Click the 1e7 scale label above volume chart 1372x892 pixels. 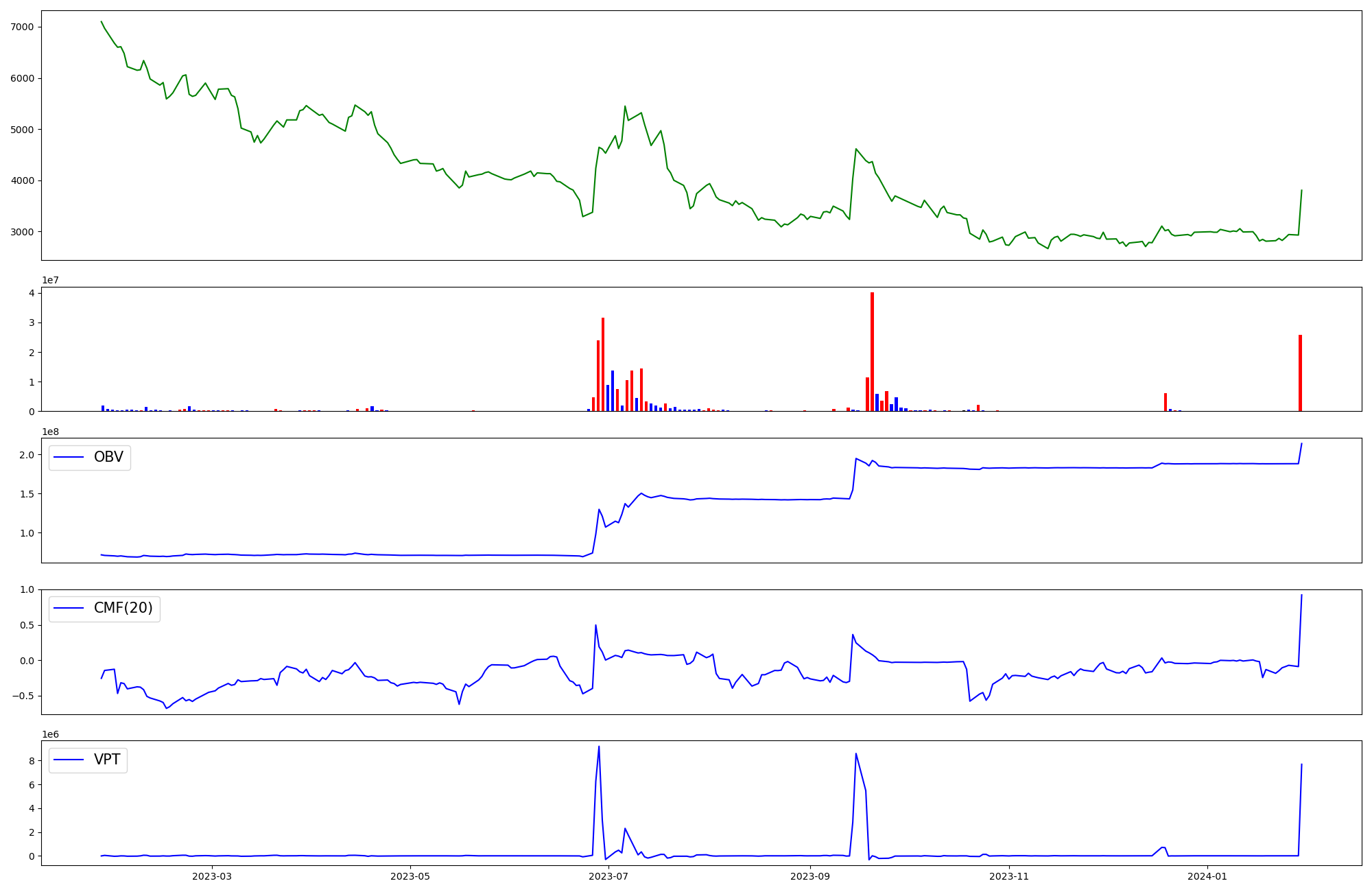point(50,280)
